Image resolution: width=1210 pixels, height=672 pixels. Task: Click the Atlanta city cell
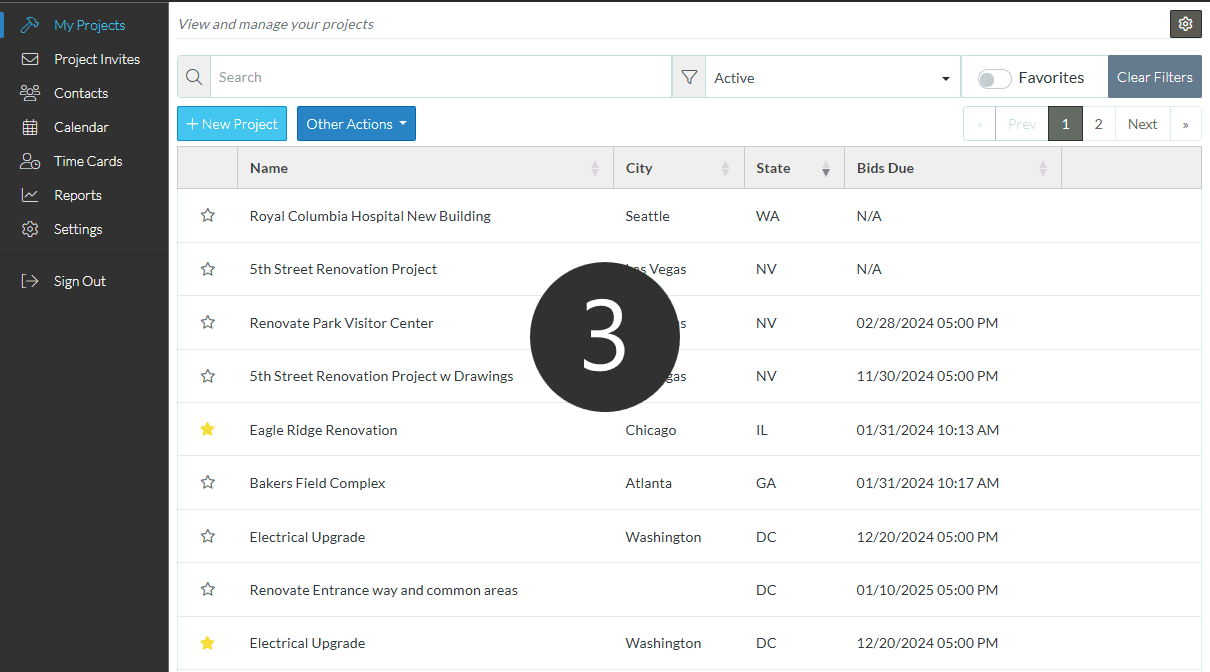pyautogui.click(x=649, y=483)
